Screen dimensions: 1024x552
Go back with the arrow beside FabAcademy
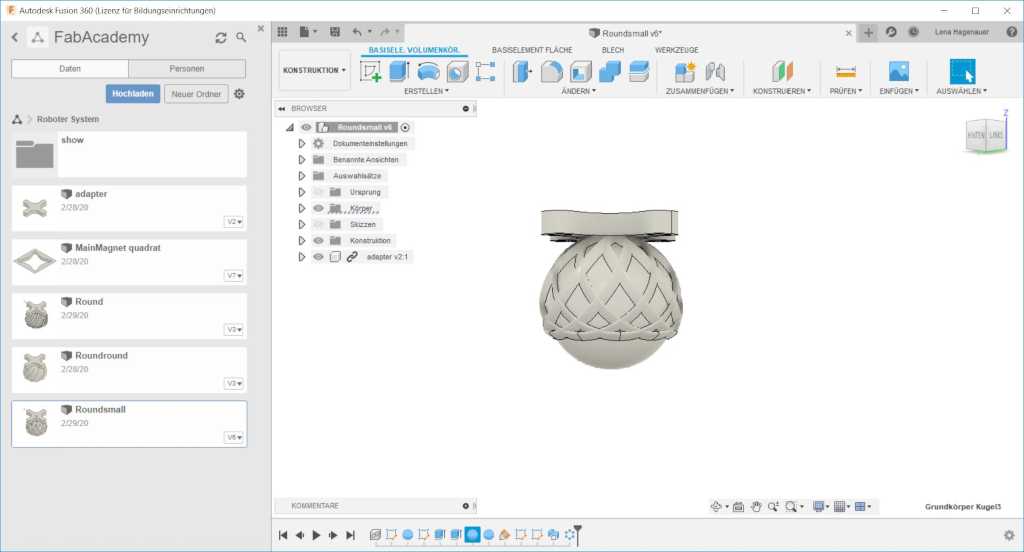pyautogui.click(x=15, y=38)
